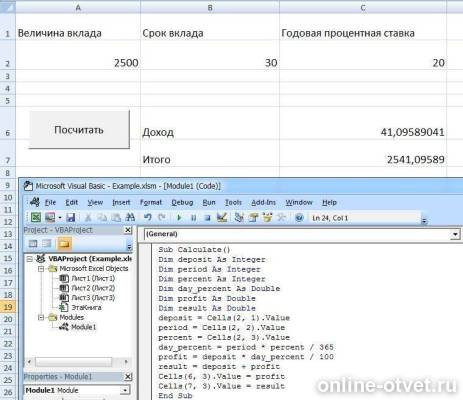463x400 pixels.
Task: Open the Insert object dropdown arrow
Action: (x=60, y=218)
